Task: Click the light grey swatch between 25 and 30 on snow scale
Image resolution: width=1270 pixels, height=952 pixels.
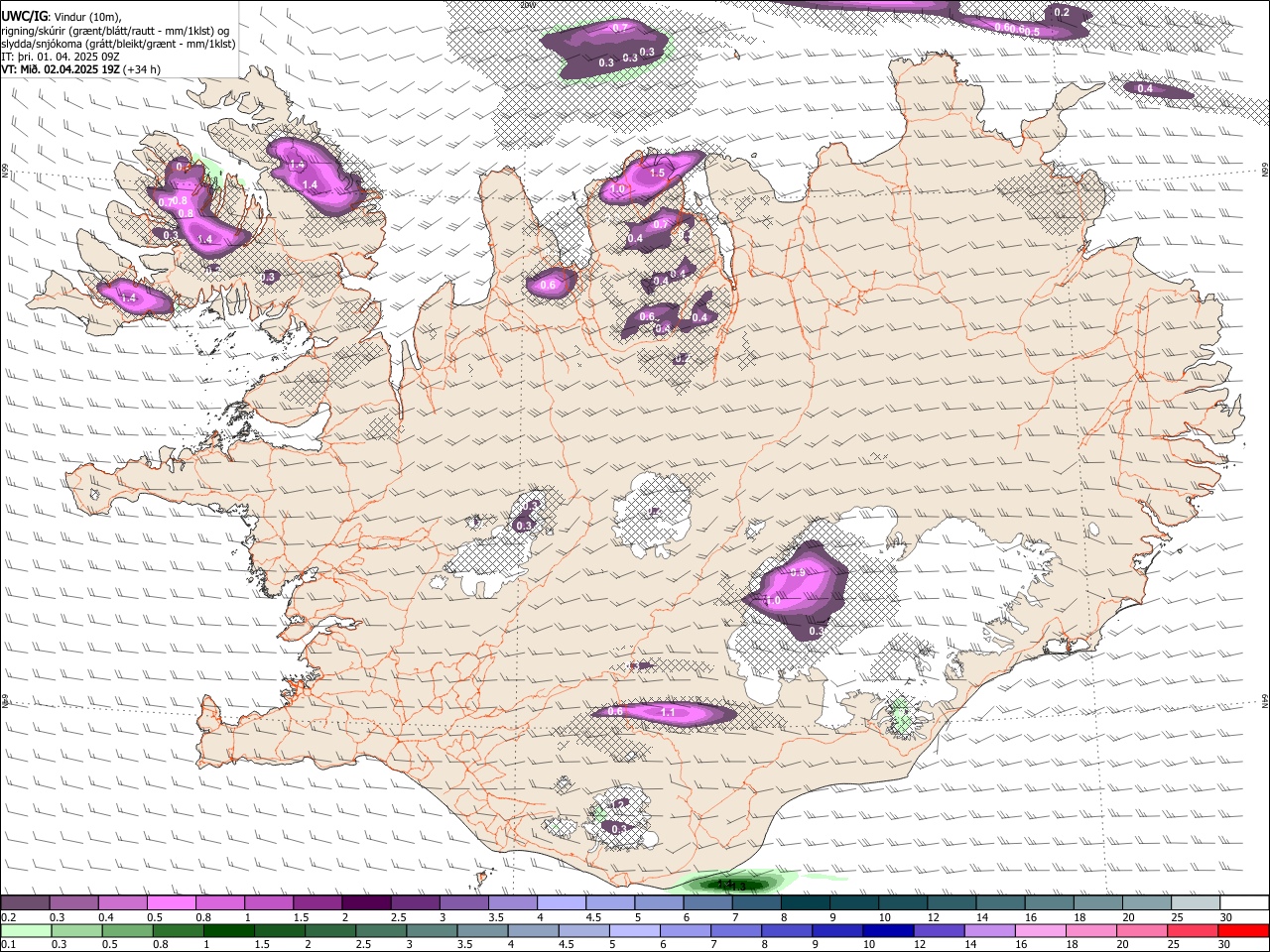Action: (x=1195, y=903)
